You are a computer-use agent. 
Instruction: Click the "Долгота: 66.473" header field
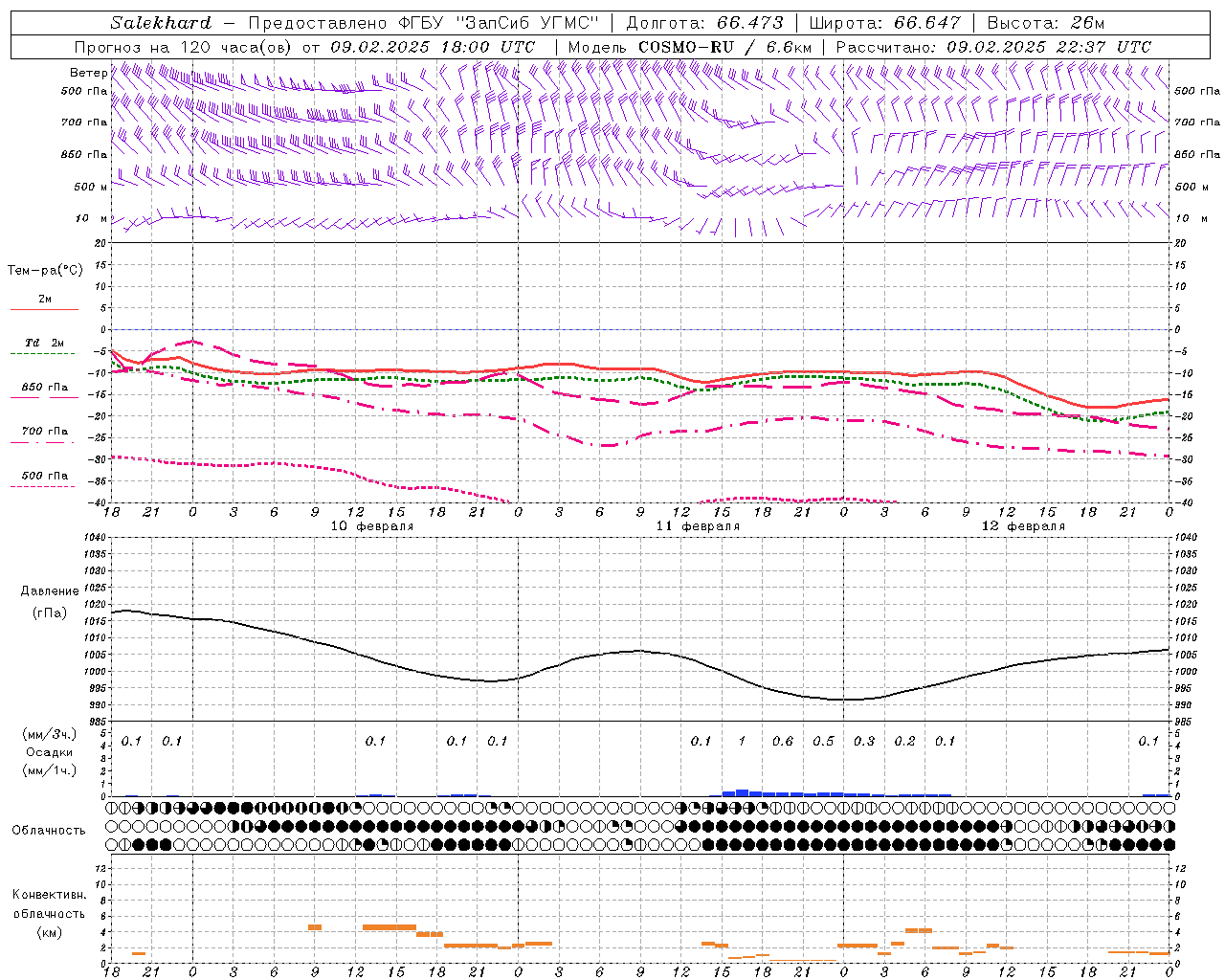coord(703,23)
